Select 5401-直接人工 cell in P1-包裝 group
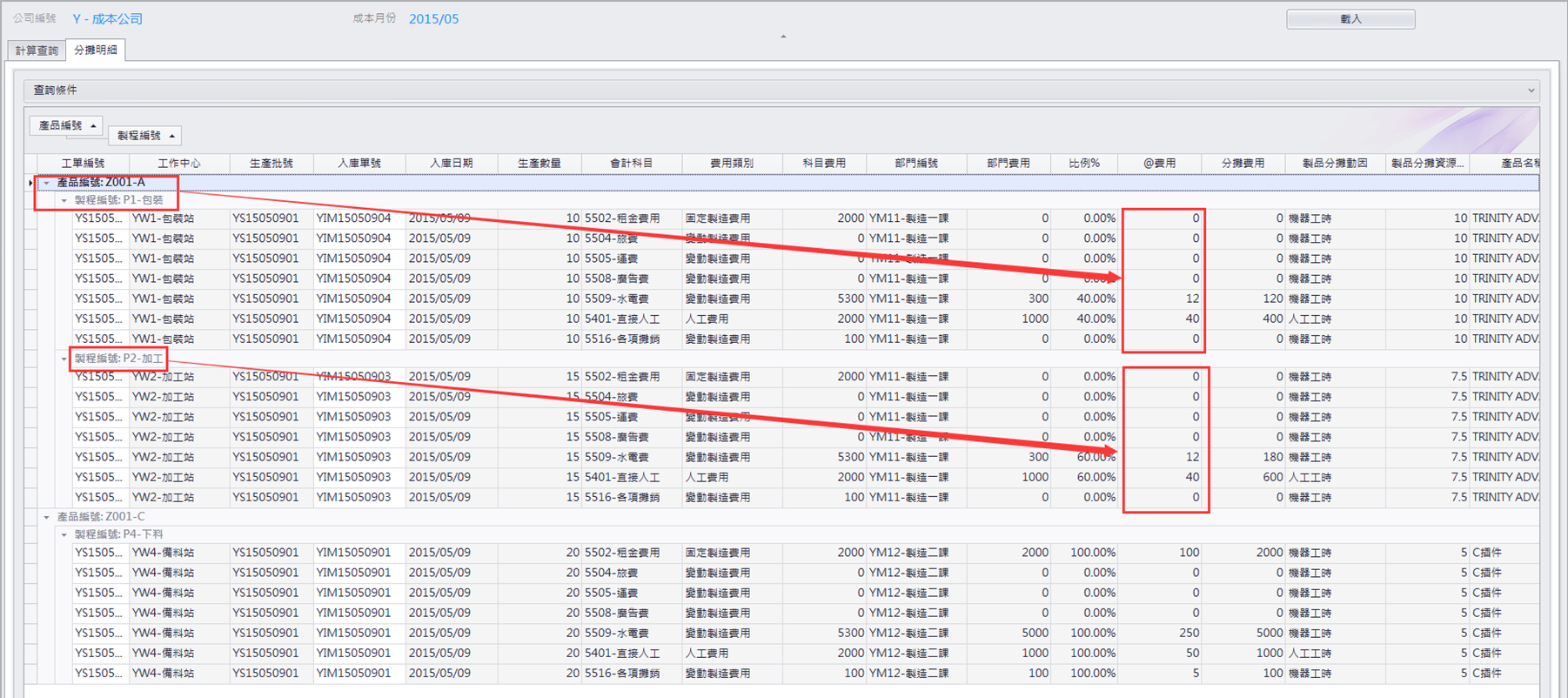Viewport: 1568px width, 698px height. click(631, 319)
